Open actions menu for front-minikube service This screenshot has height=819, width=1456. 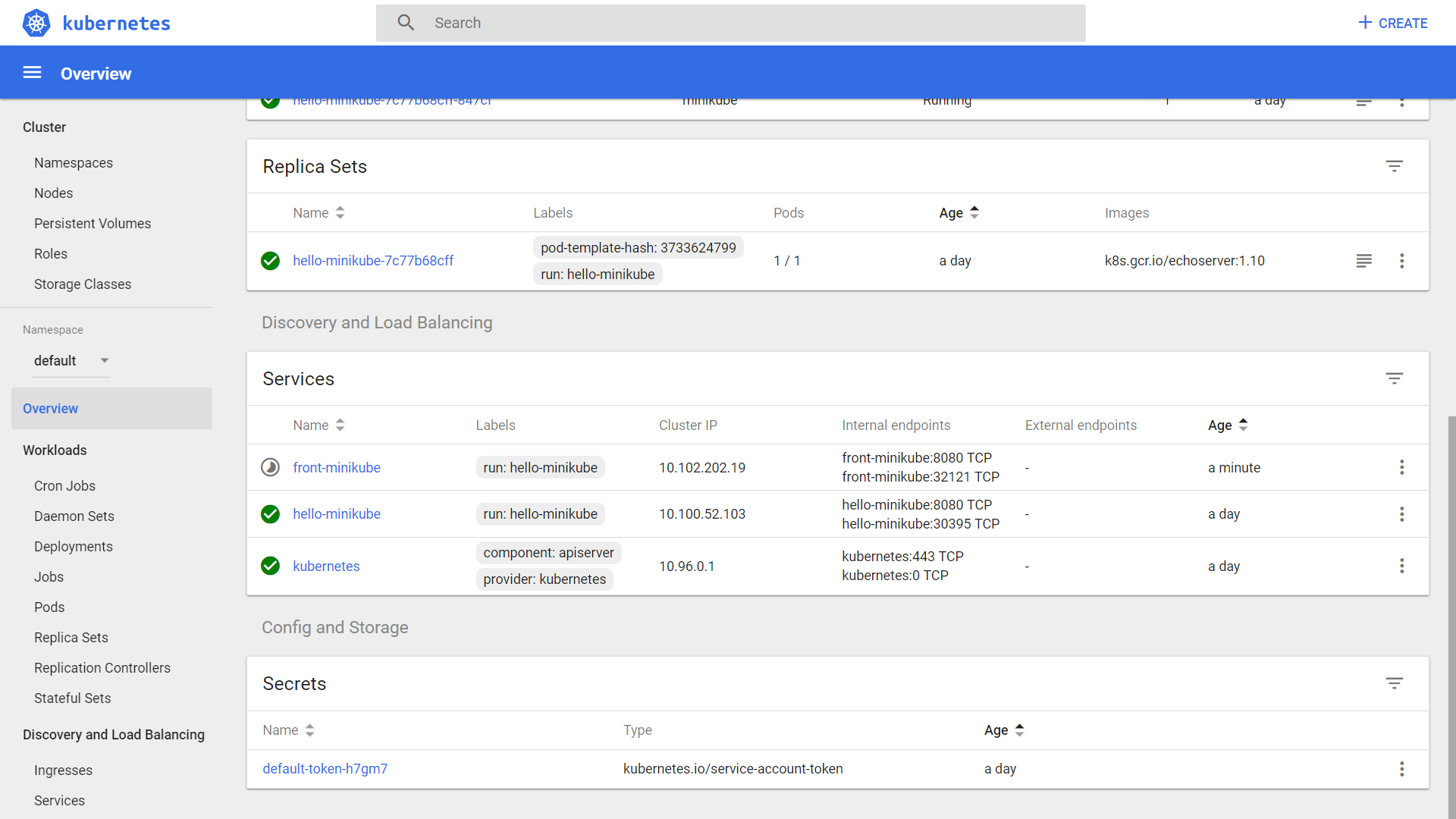pyautogui.click(x=1401, y=467)
